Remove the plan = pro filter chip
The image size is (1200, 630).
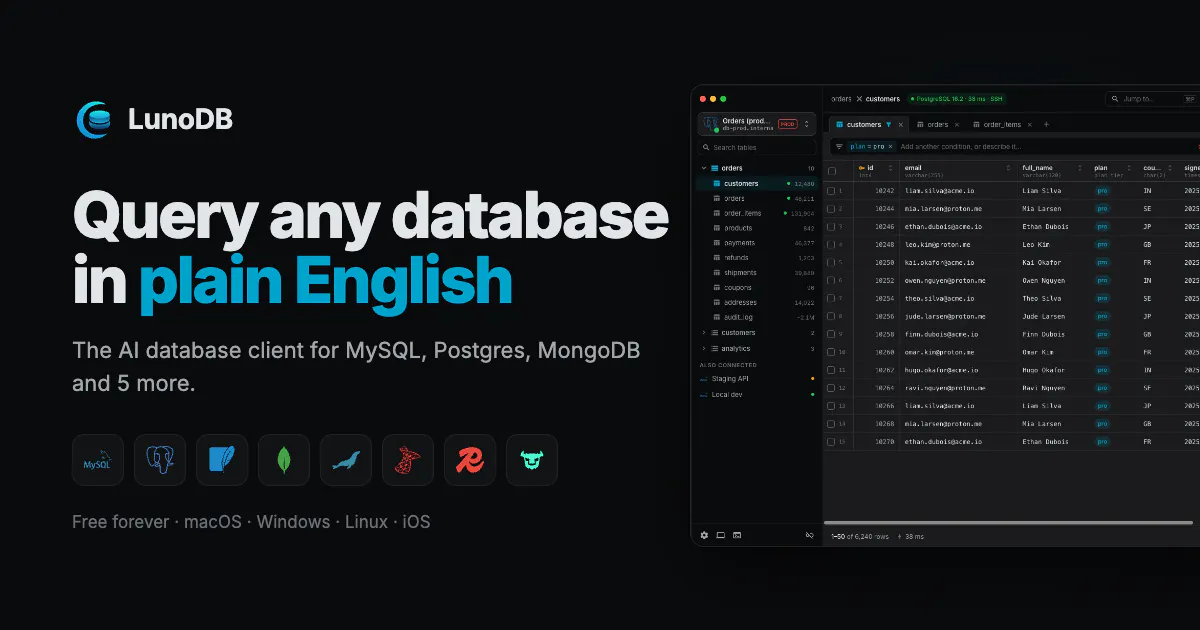890,146
